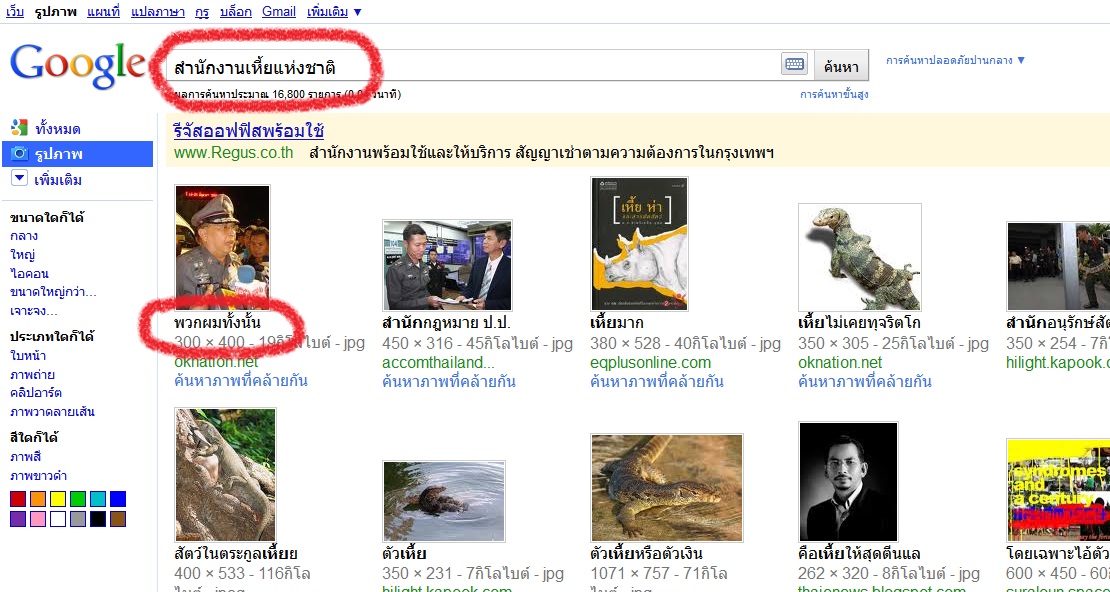Filter size by กลาง (medium)
Screen dimensions: 1110x592
tap(24, 236)
